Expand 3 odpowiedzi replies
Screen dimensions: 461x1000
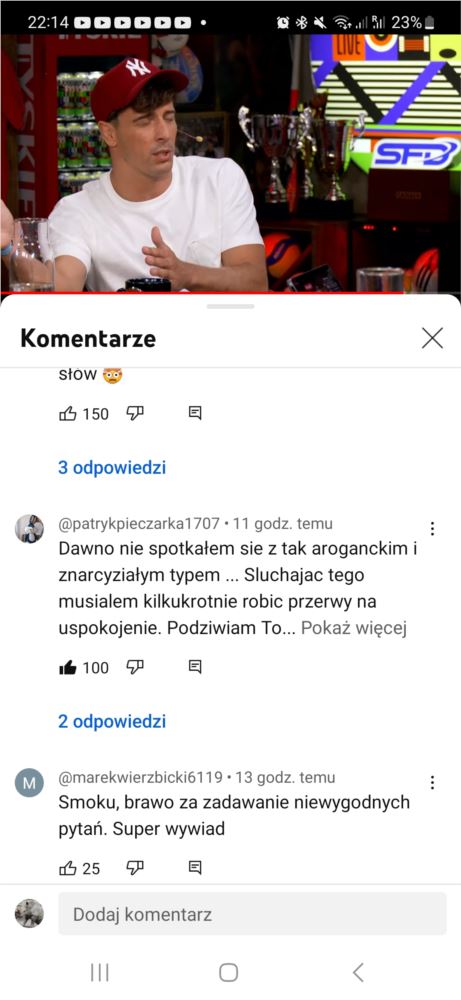(112, 467)
